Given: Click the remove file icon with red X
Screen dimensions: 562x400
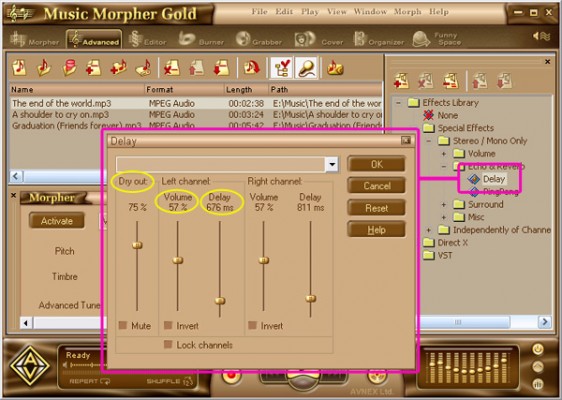Looking at the screenshot, I should point(172,67).
